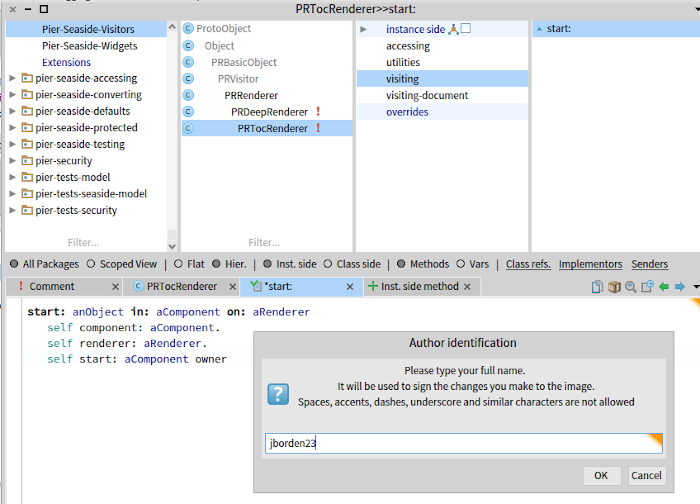Click the folder icon of pier-security

point(27,161)
